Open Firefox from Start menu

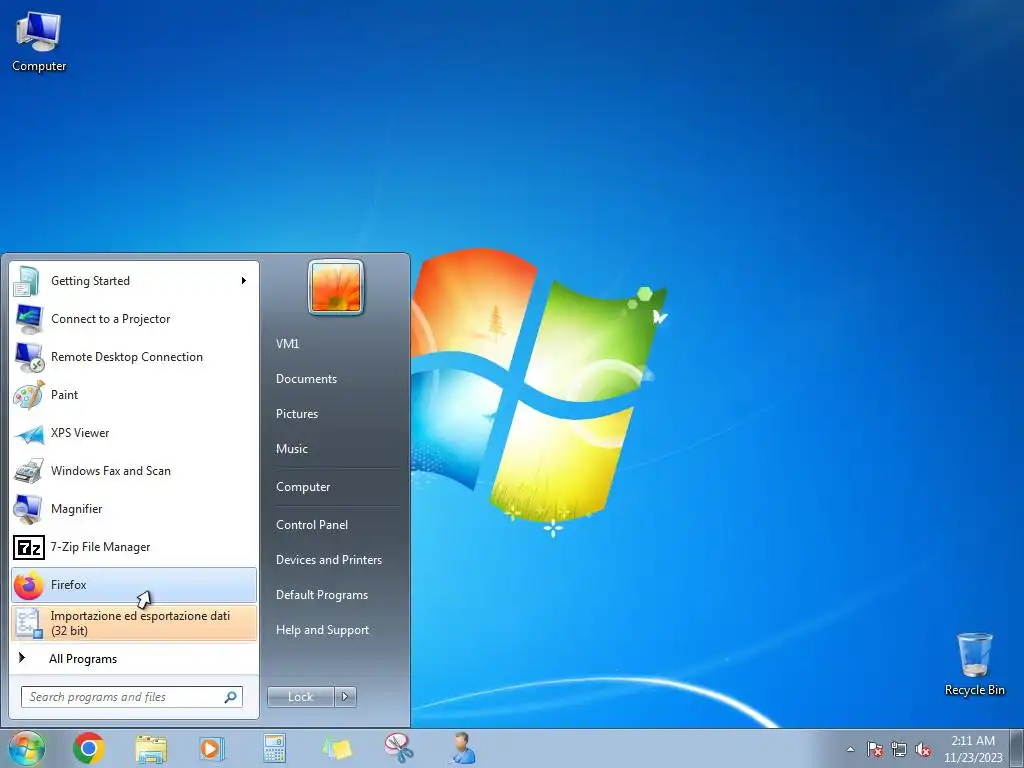134,584
